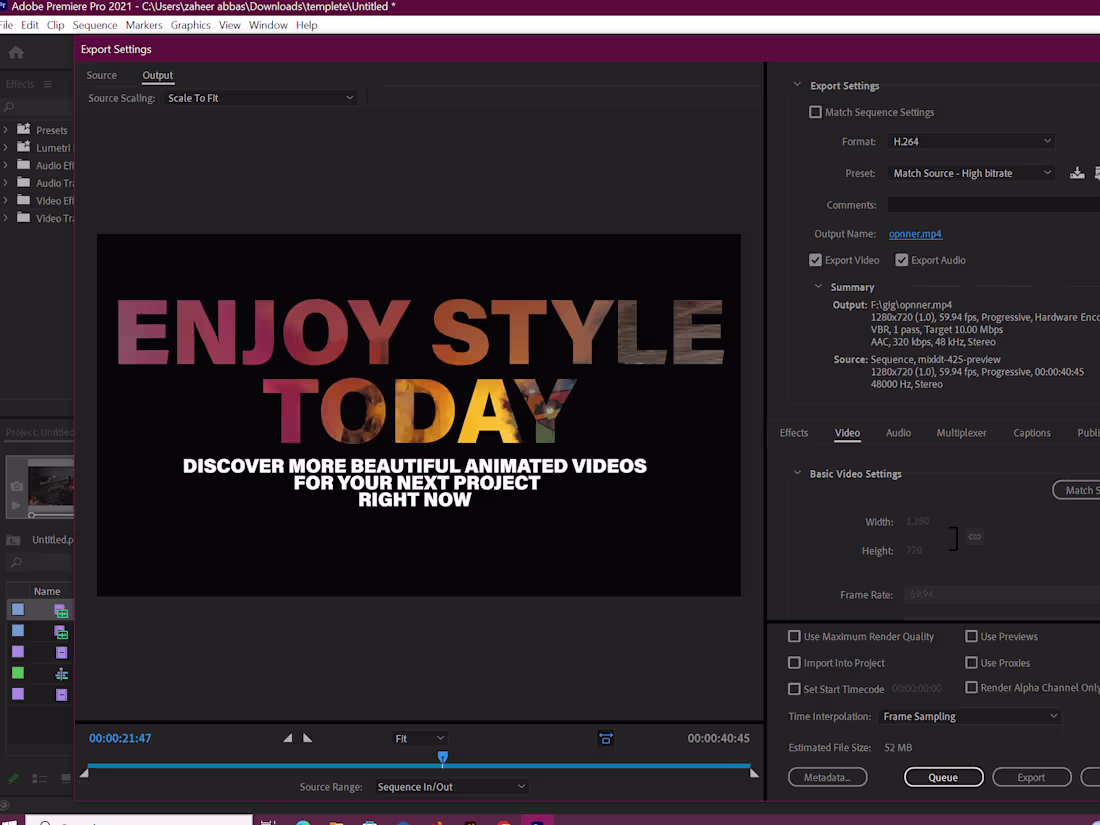Check the Set Start Timecode box
Screen dimensions: 1100x825
(794, 689)
